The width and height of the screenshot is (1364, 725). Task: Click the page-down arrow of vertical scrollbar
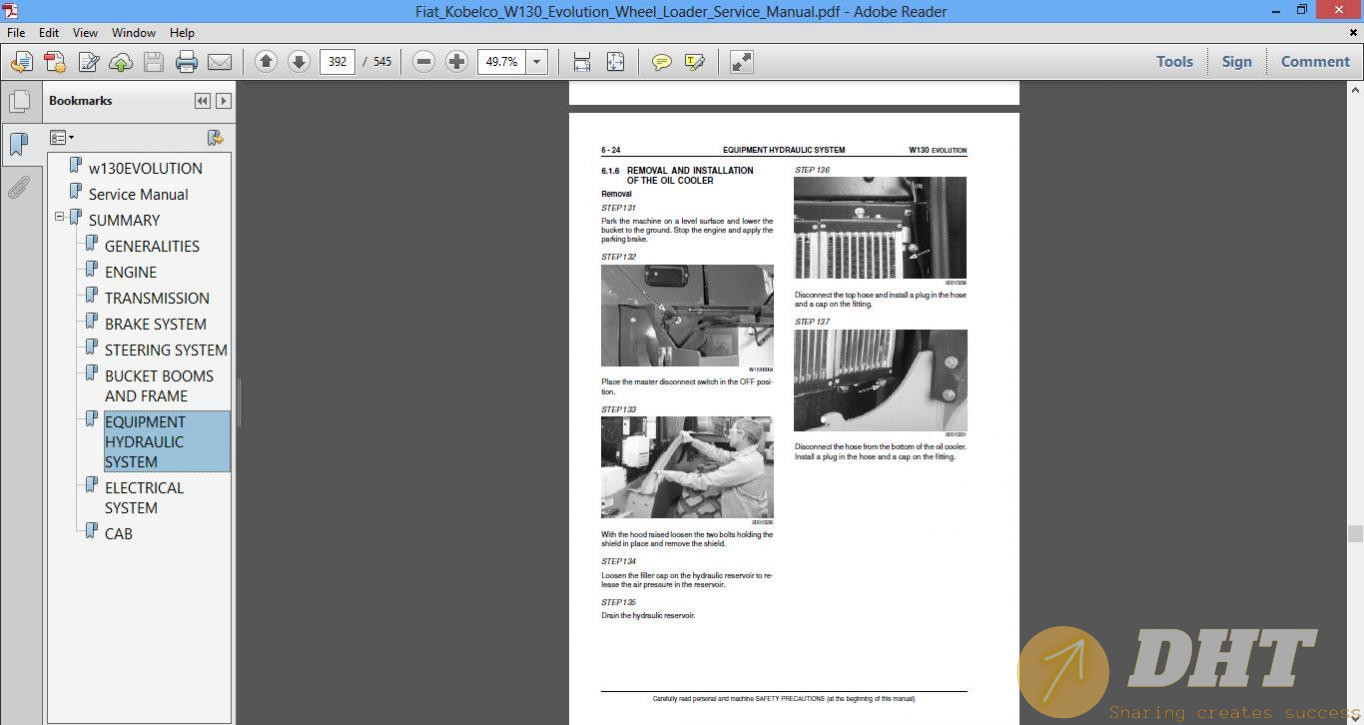point(1355,716)
